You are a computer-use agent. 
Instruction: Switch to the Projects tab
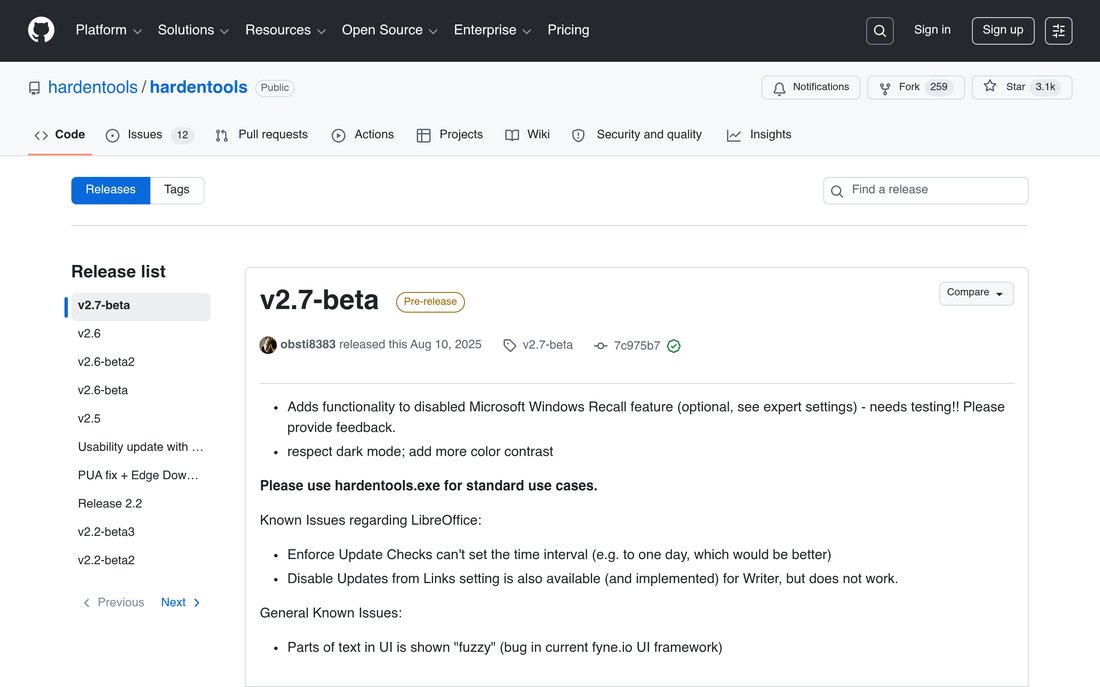click(450, 135)
